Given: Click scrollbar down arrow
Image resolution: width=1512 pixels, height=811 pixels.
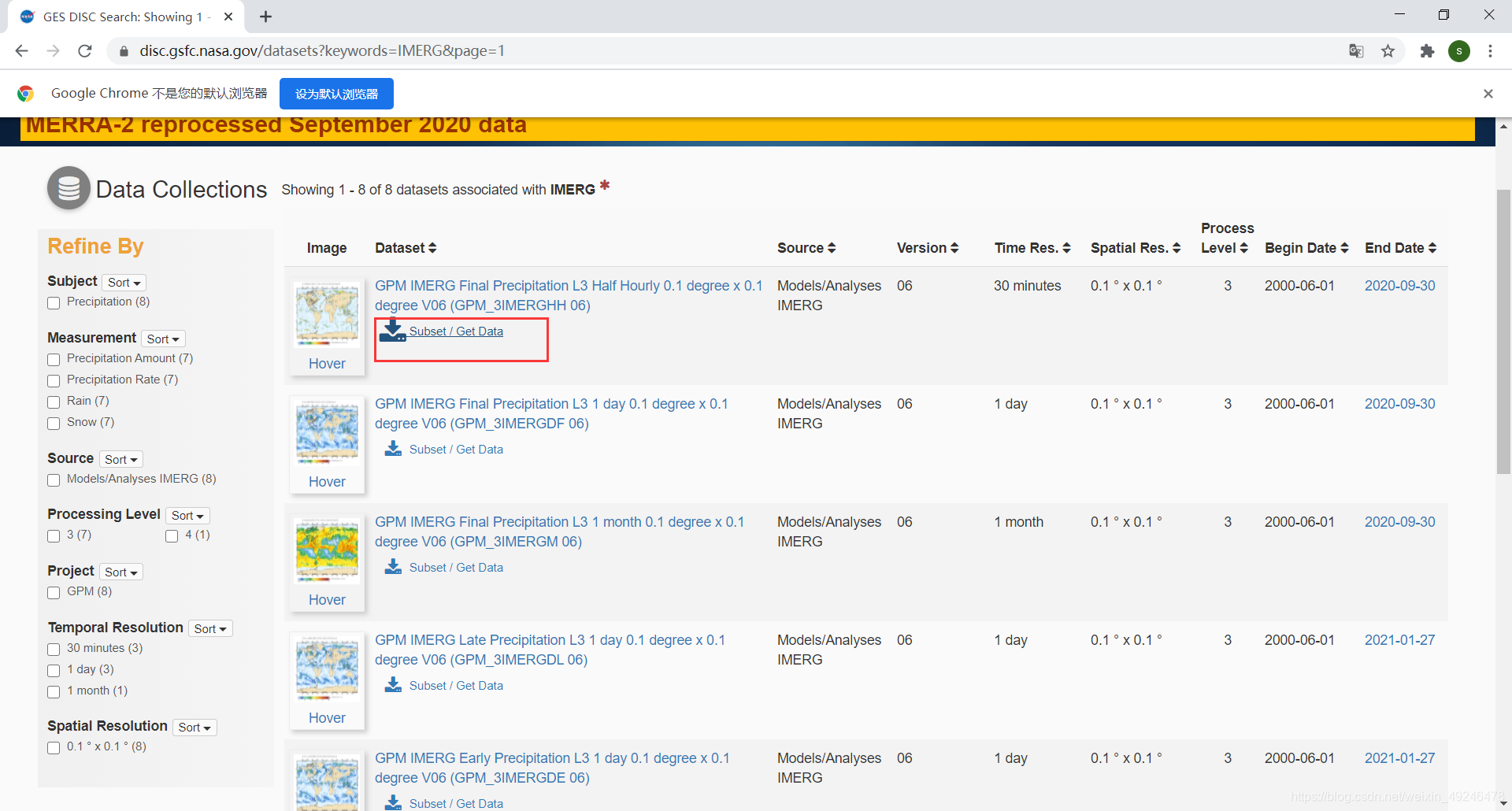Looking at the screenshot, I should [1503, 803].
